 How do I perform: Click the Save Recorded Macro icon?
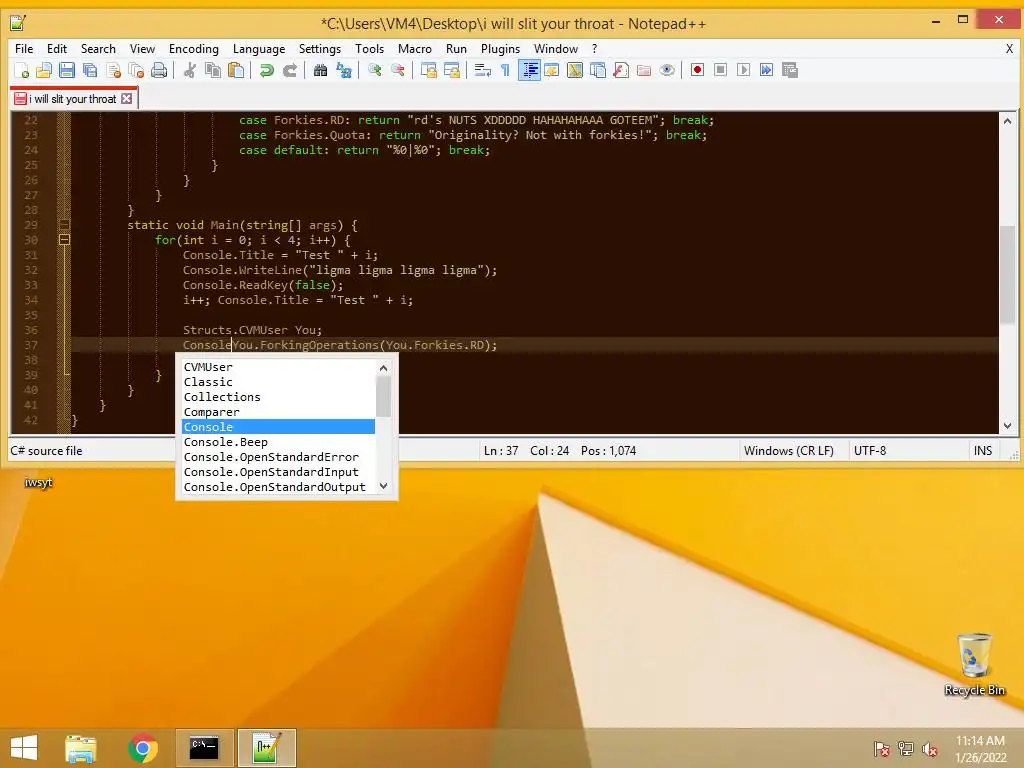click(x=790, y=70)
